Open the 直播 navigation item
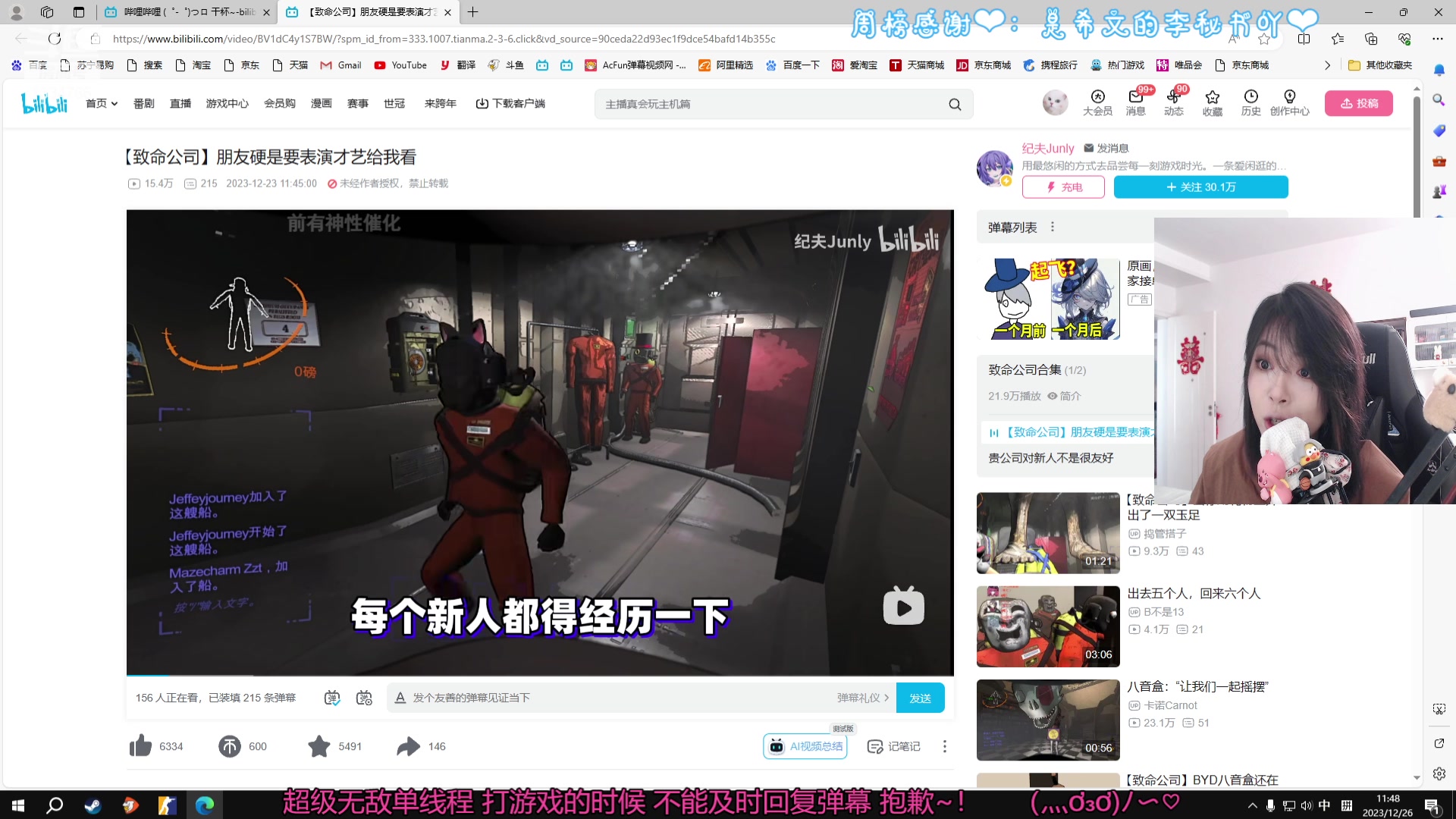The height and width of the screenshot is (819, 1456). pyautogui.click(x=180, y=104)
